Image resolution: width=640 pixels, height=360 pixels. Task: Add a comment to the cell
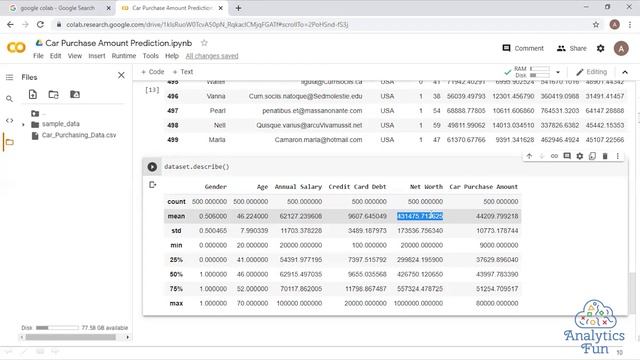pos(567,156)
